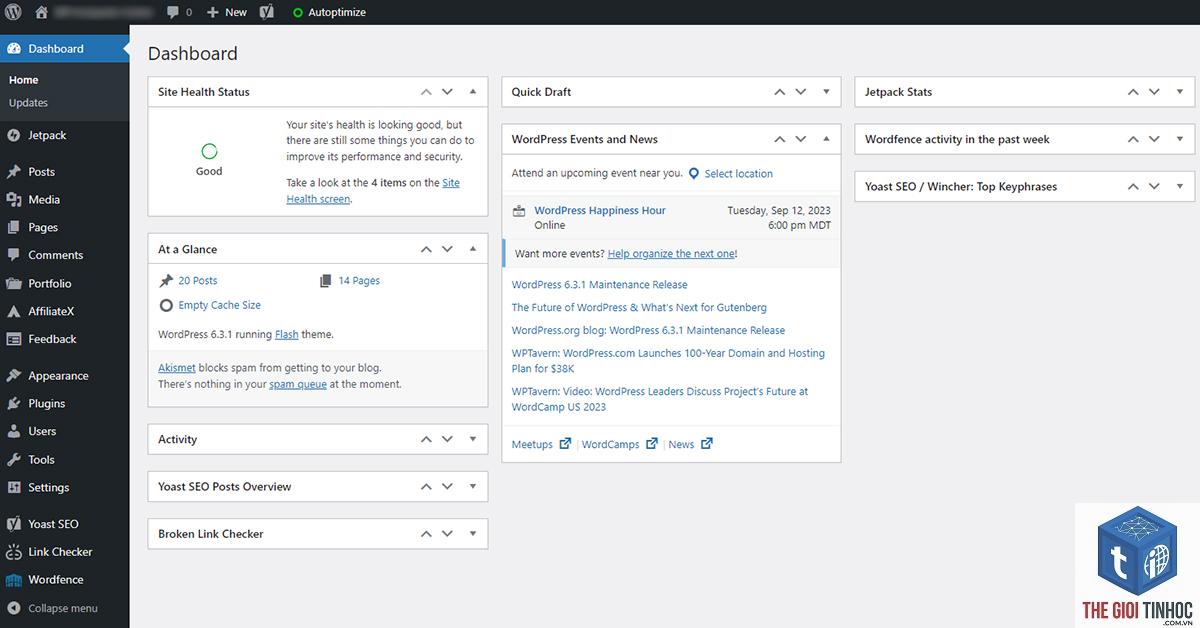Open the Dashboard menu item
Viewport: 1200px width, 628px height.
(x=65, y=48)
